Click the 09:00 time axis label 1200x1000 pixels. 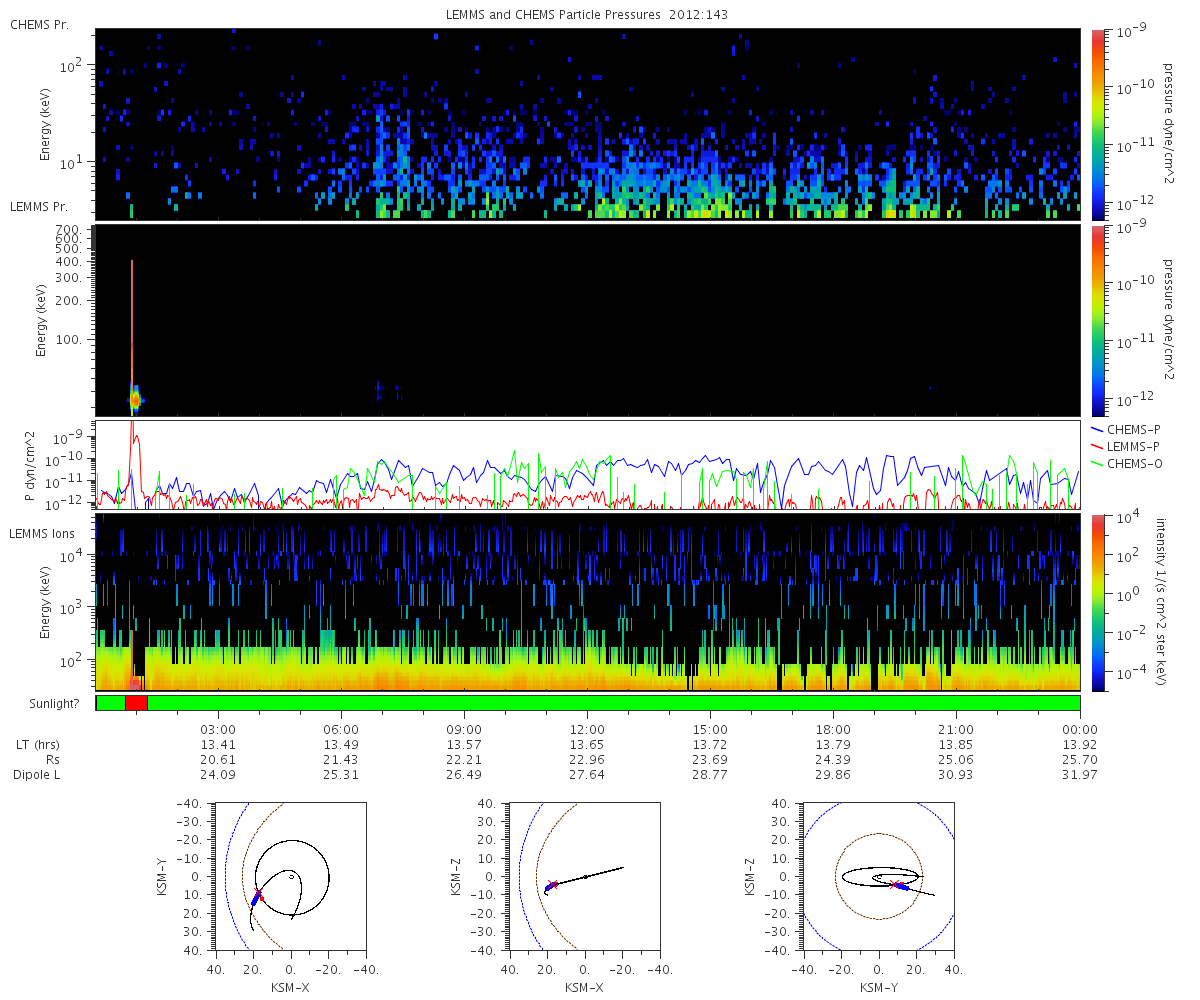point(464,729)
